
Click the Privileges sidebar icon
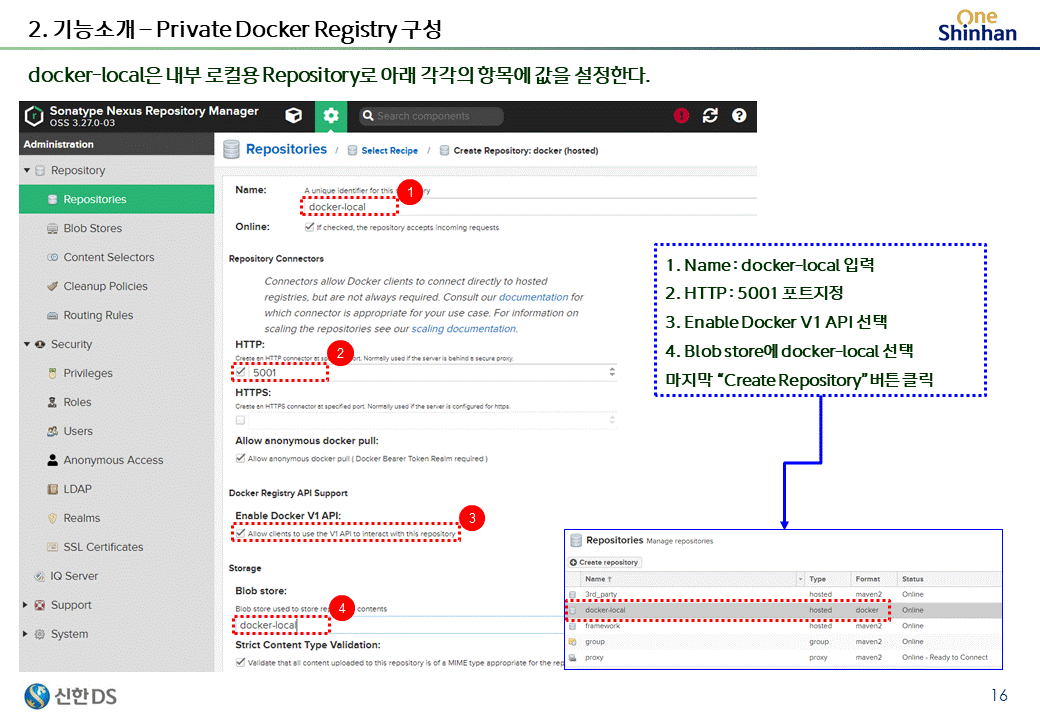52,373
